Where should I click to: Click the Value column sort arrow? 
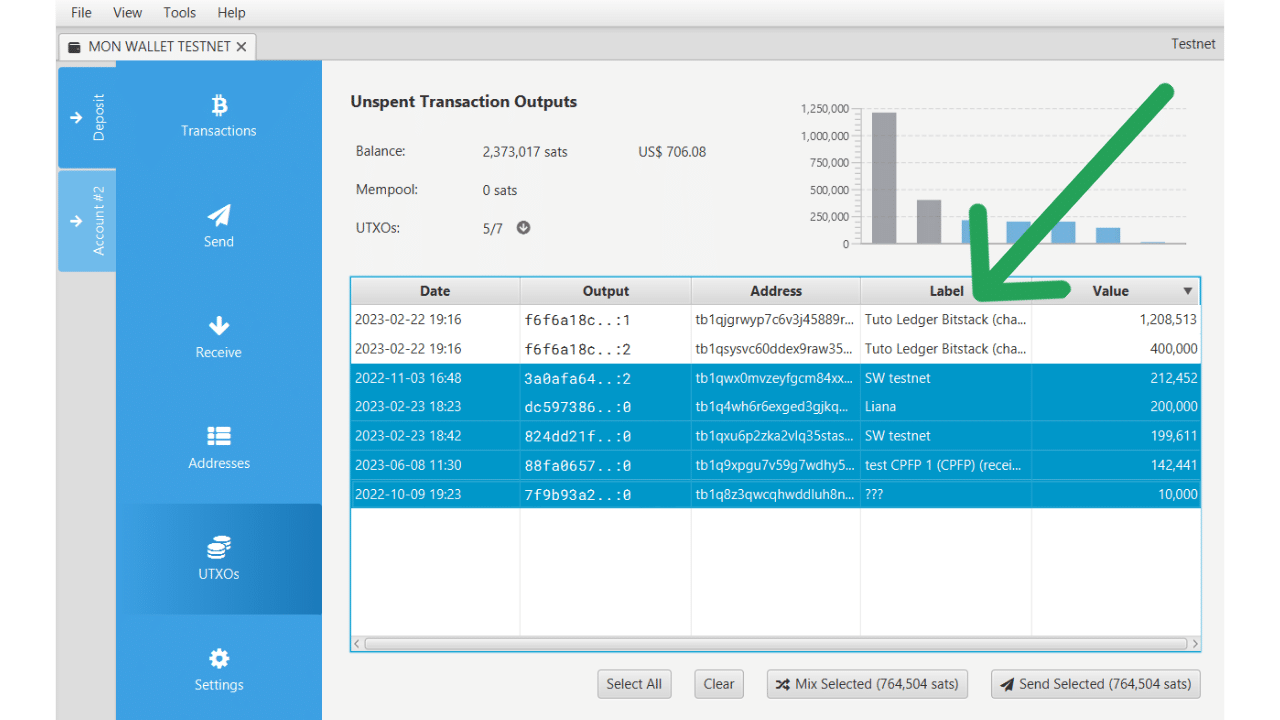(1188, 291)
